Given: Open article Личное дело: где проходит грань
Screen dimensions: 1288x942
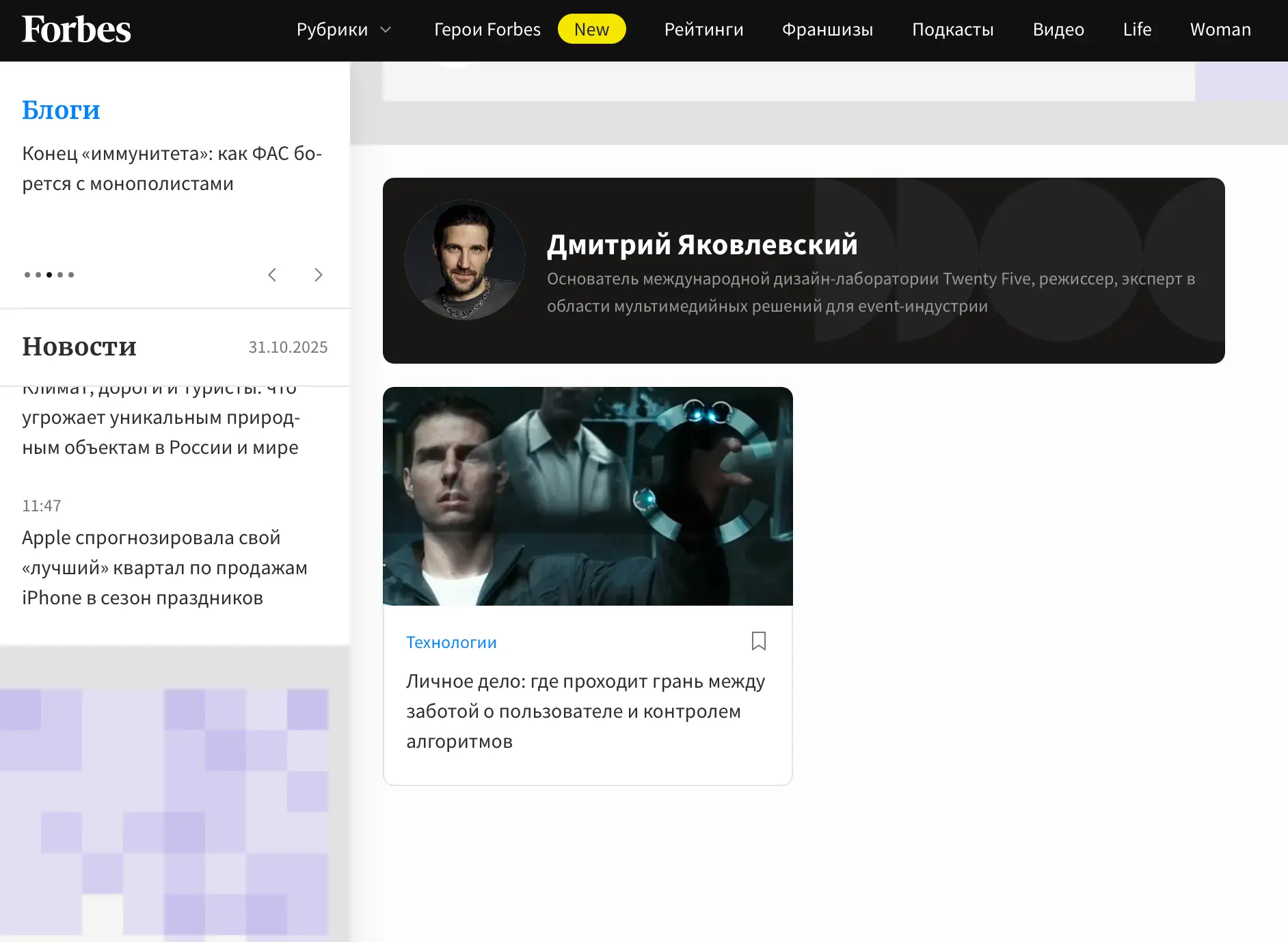Looking at the screenshot, I should pos(586,712).
